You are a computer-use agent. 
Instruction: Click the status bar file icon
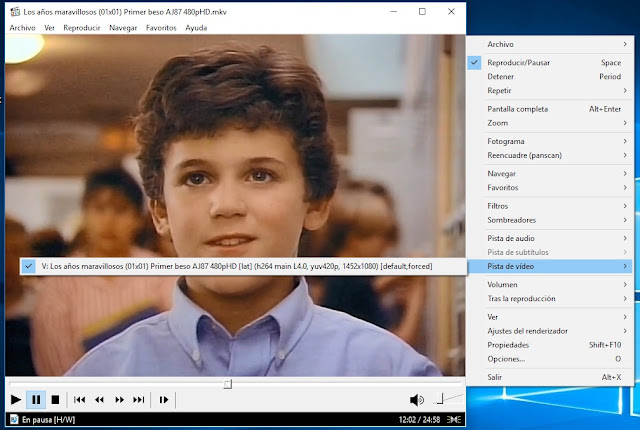click(x=14, y=419)
